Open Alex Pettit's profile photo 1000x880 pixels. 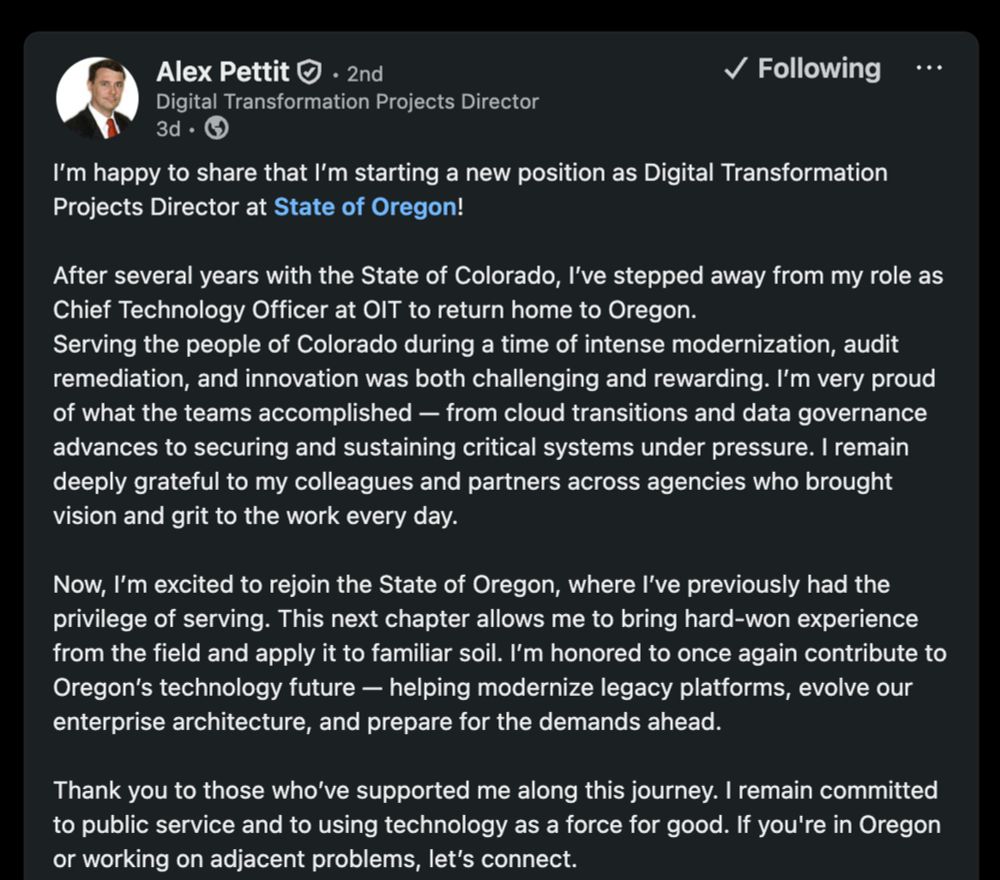click(x=97, y=98)
